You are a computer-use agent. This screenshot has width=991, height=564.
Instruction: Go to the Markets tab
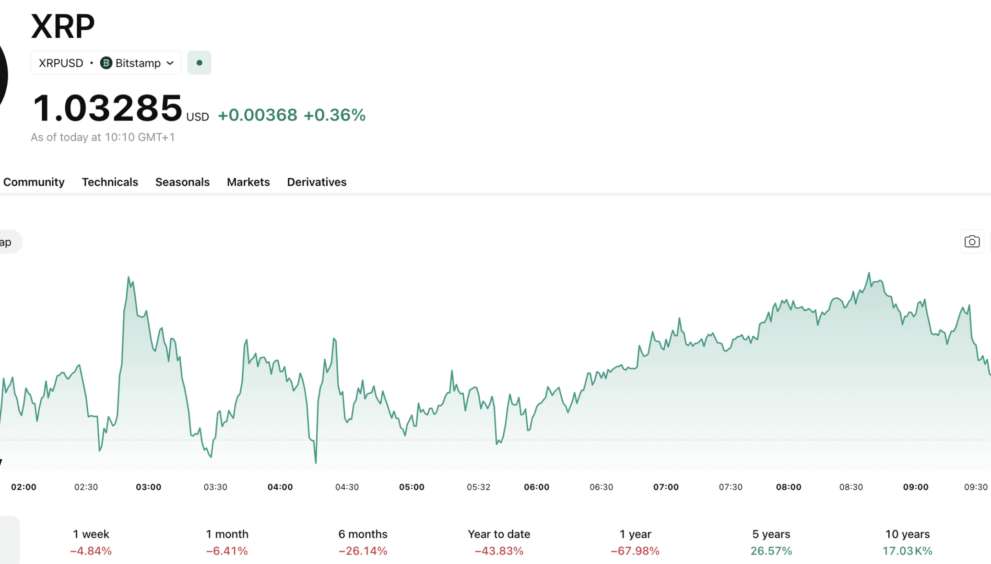pyautogui.click(x=248, y=182)
